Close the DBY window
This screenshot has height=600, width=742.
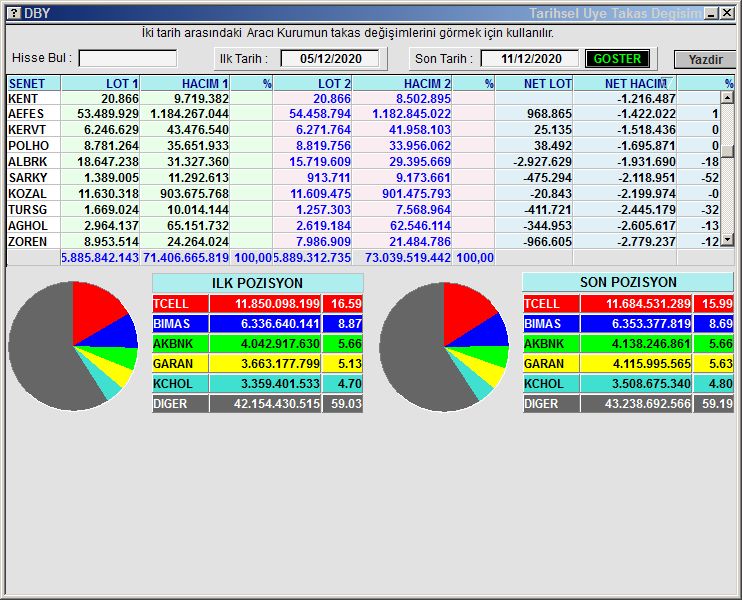[727, 13]
